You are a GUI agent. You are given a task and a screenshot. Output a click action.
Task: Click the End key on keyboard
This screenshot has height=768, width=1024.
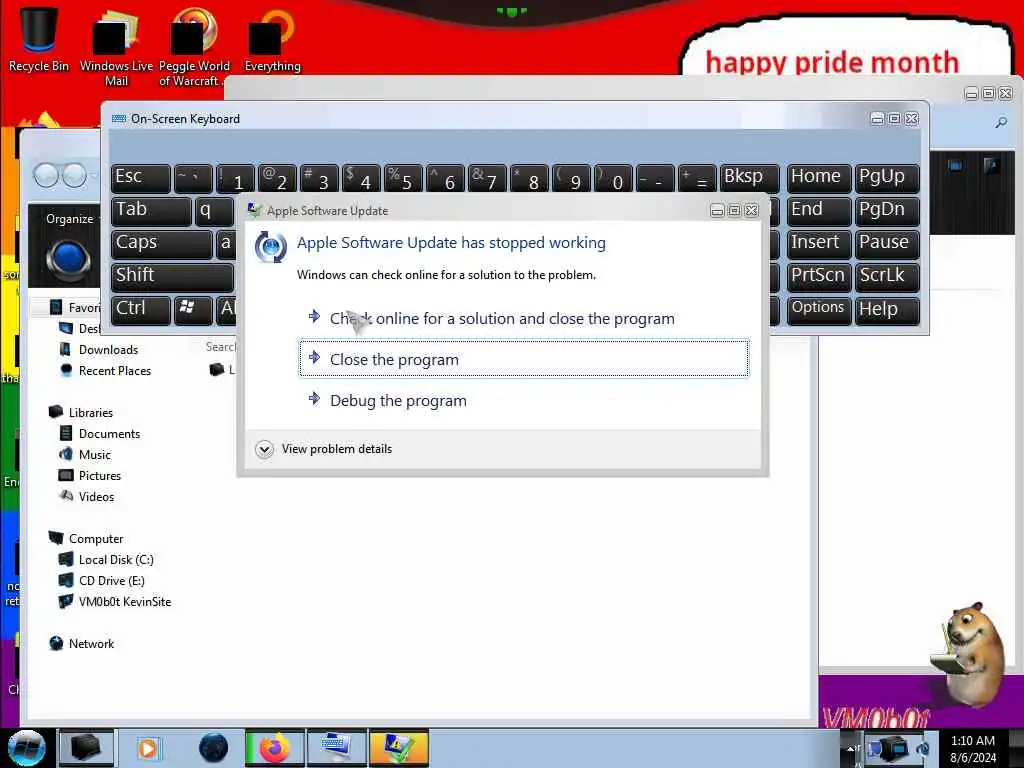[x=819, y=211]
